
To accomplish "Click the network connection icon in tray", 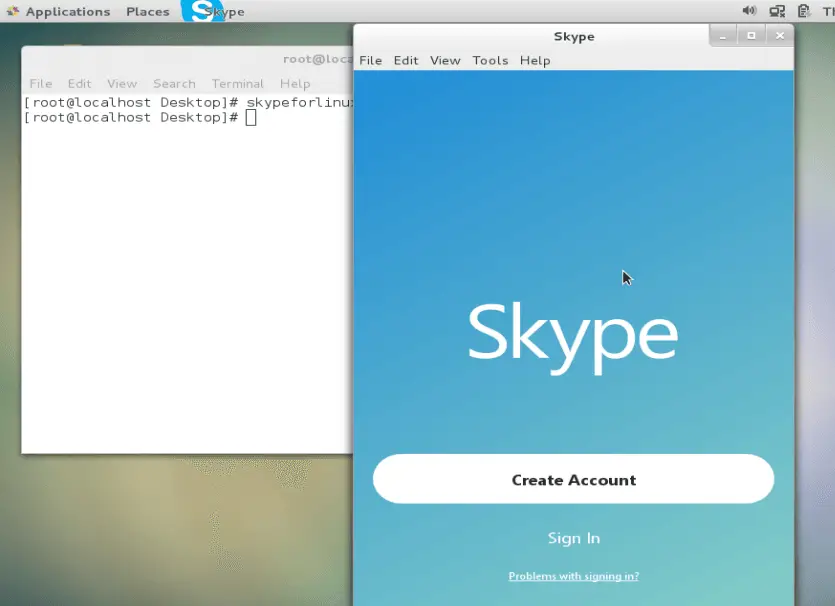I will tap(777, 11).
